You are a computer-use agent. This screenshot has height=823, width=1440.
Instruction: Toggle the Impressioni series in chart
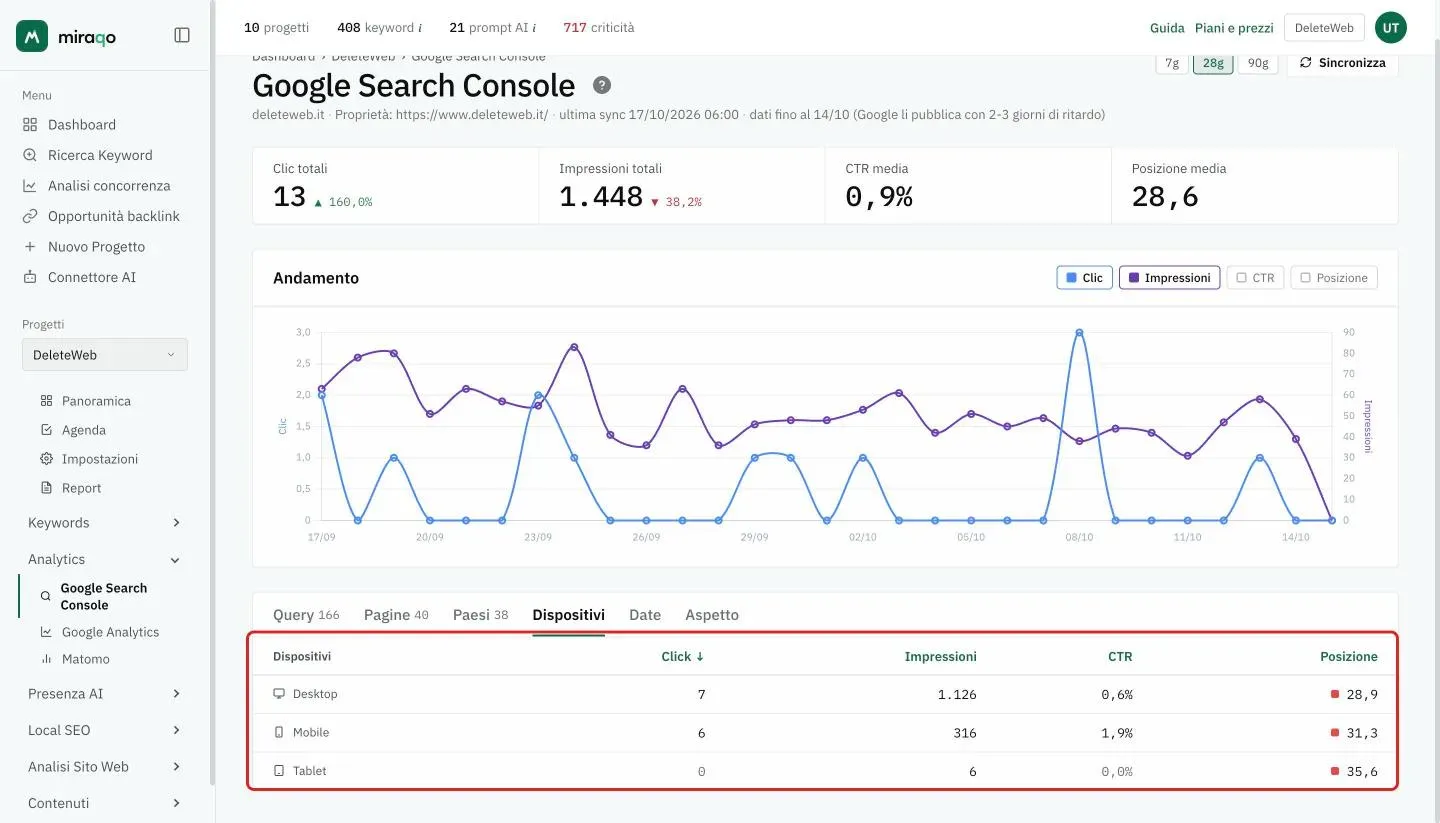tap(1169, 278)
